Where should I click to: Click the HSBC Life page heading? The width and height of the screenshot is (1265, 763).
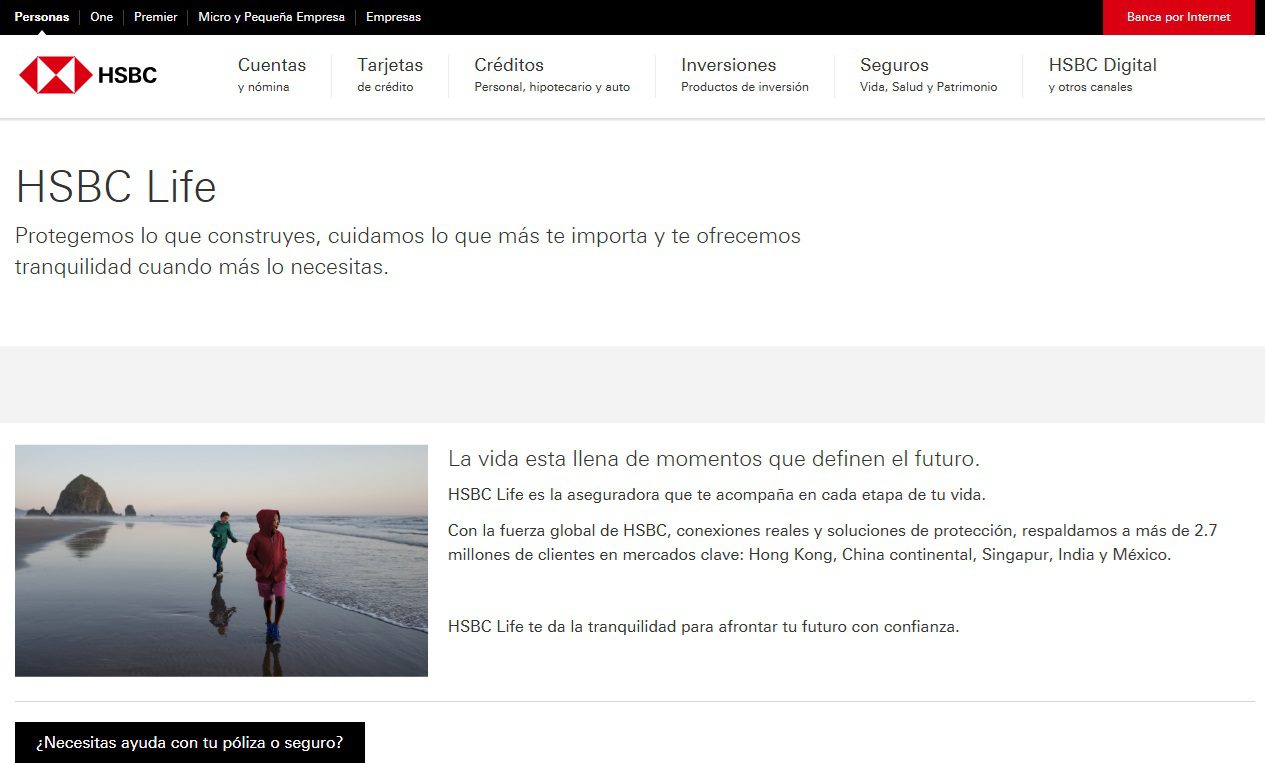(116, 187)
